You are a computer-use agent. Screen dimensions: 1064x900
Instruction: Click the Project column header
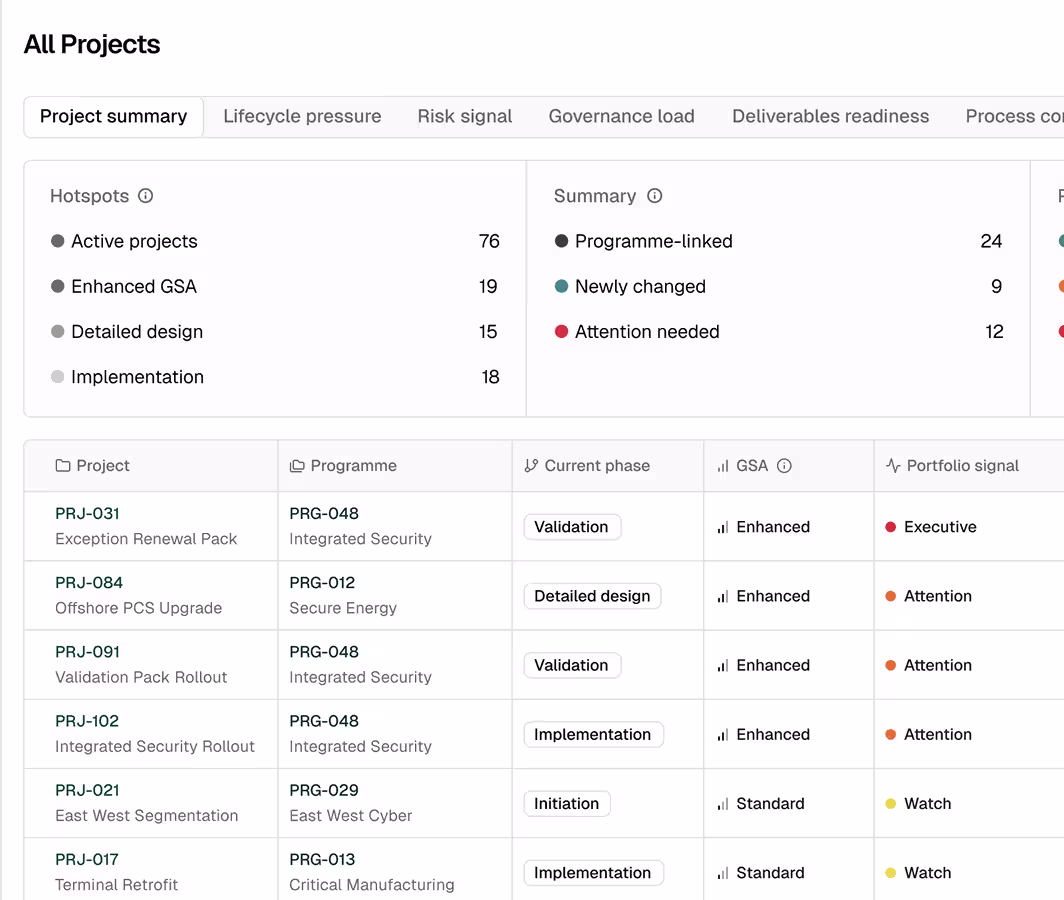(151, 466)
